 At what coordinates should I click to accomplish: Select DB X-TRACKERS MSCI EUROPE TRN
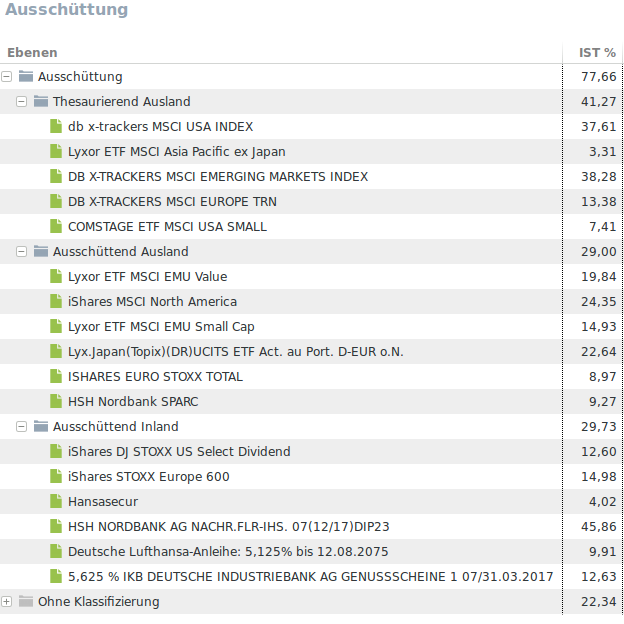[x=172, y=202]
